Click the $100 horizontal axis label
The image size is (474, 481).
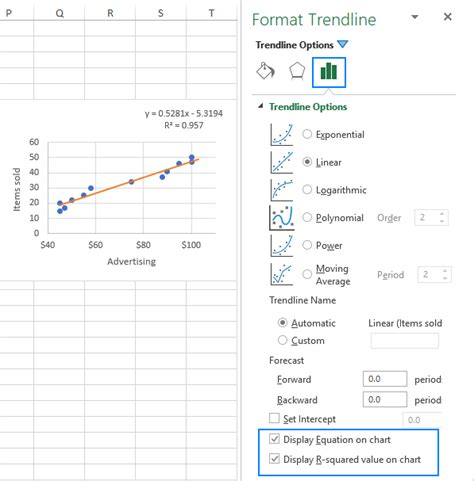click(x=191, y=245)
